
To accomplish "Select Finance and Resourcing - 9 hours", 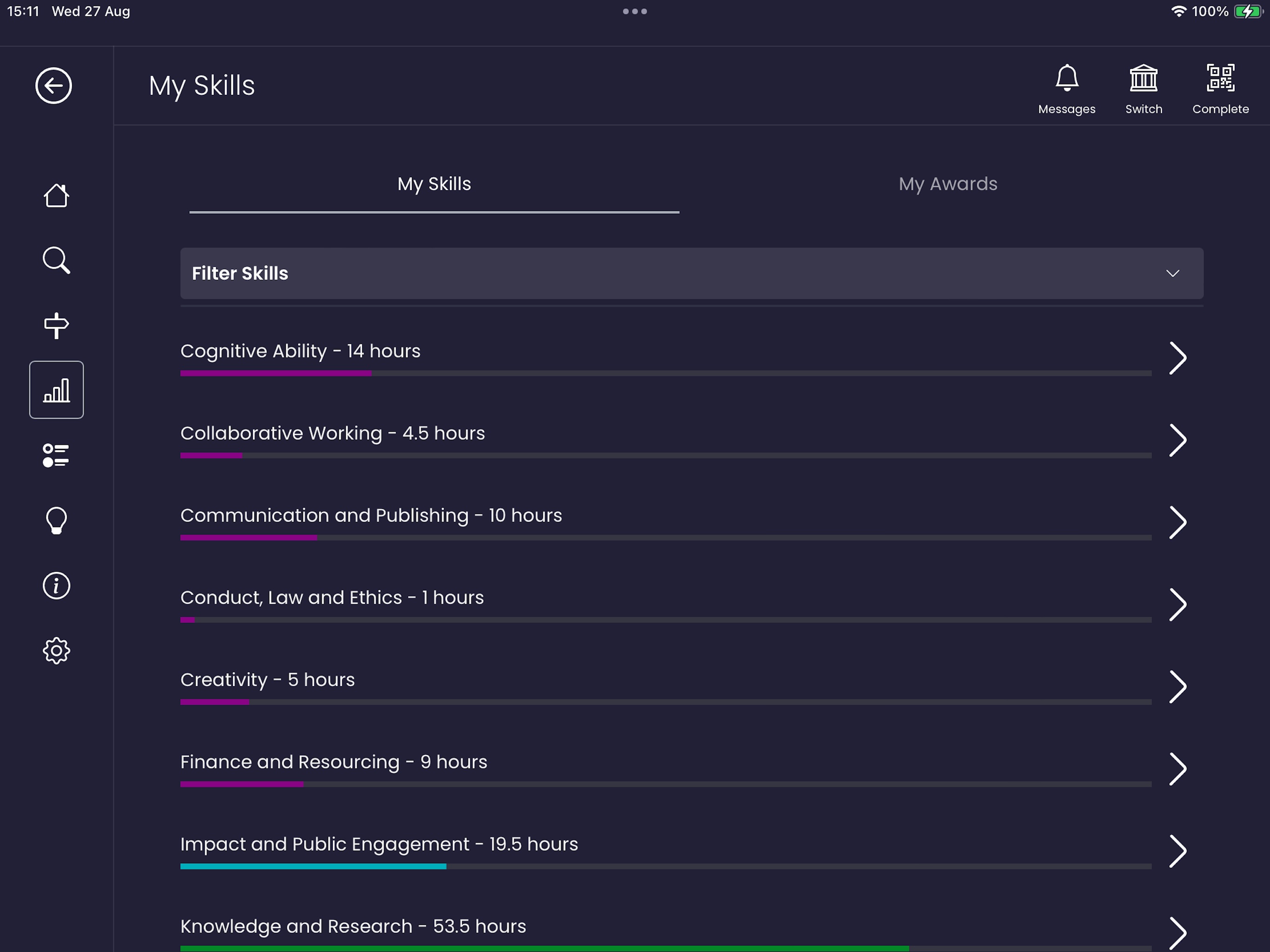I will click(x=334, y=761).
